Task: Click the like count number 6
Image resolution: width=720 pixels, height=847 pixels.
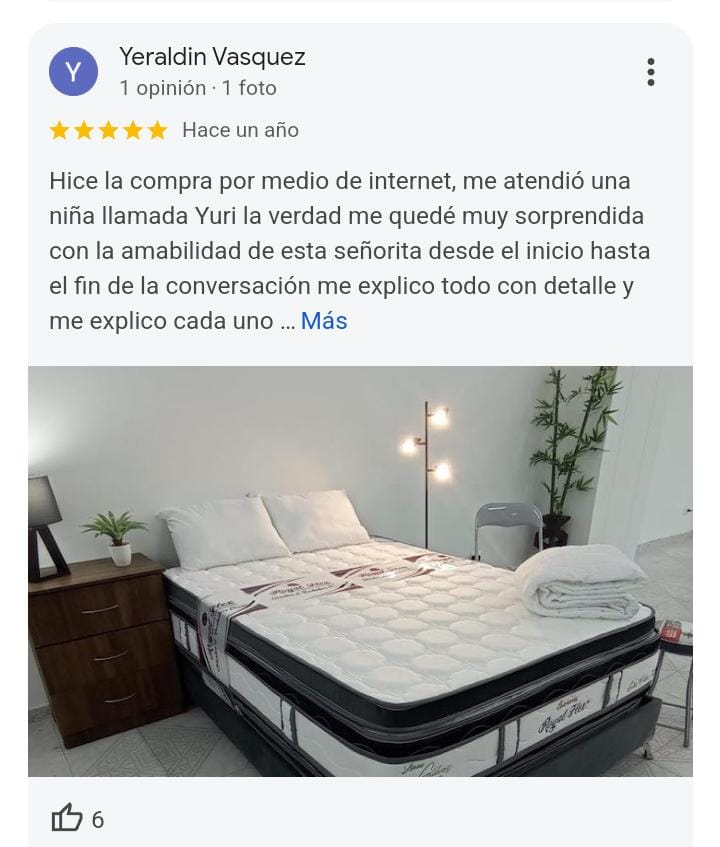Action: click(x=98, y=819)
